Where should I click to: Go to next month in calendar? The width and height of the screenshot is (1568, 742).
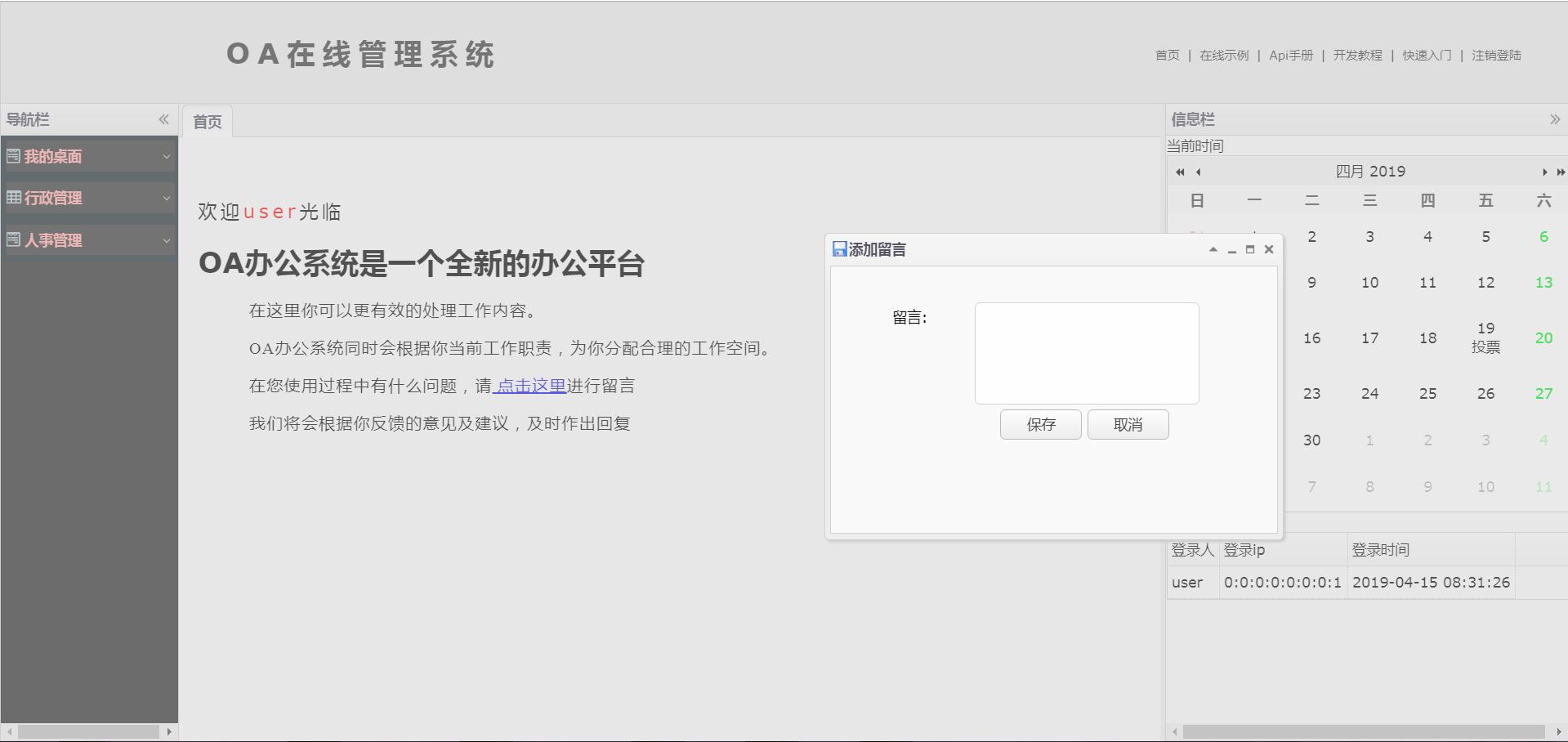click(x=1544, y=172)
